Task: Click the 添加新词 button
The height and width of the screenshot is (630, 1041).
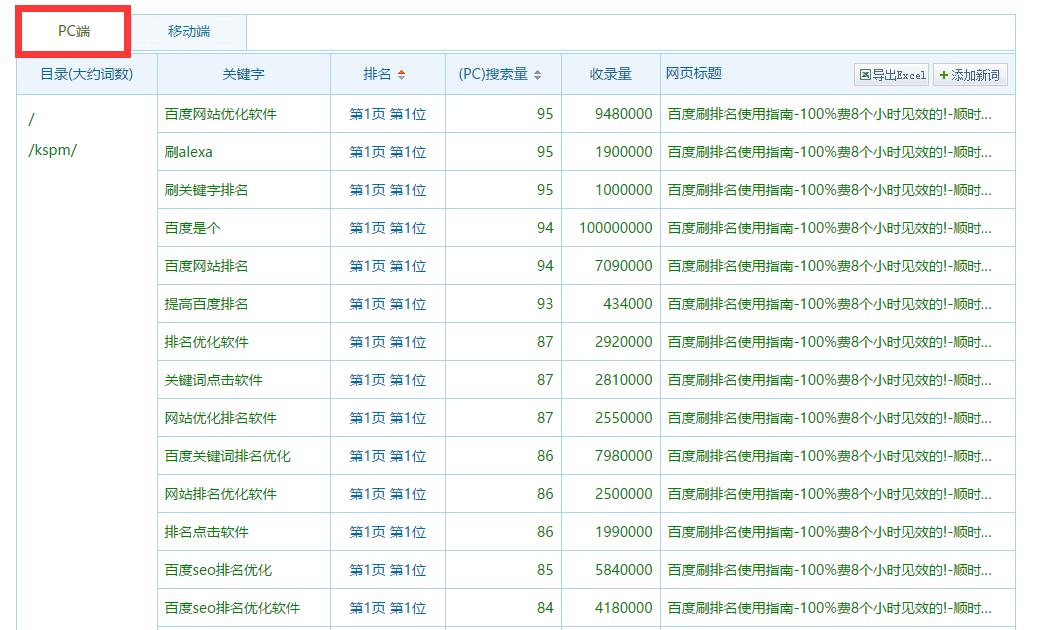Action: (x=967, y=74)
